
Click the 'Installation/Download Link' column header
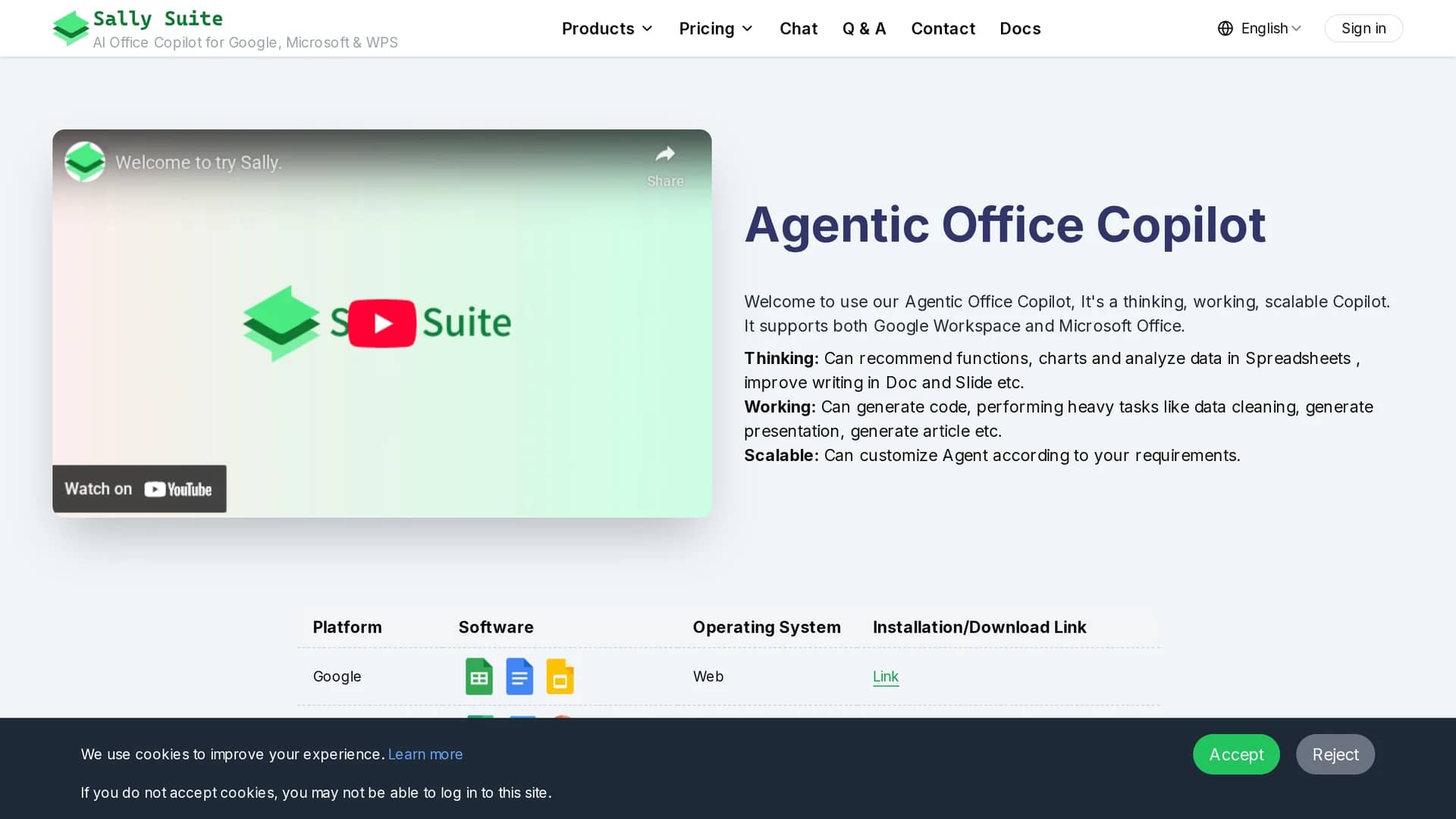click(x=980, y=627)
